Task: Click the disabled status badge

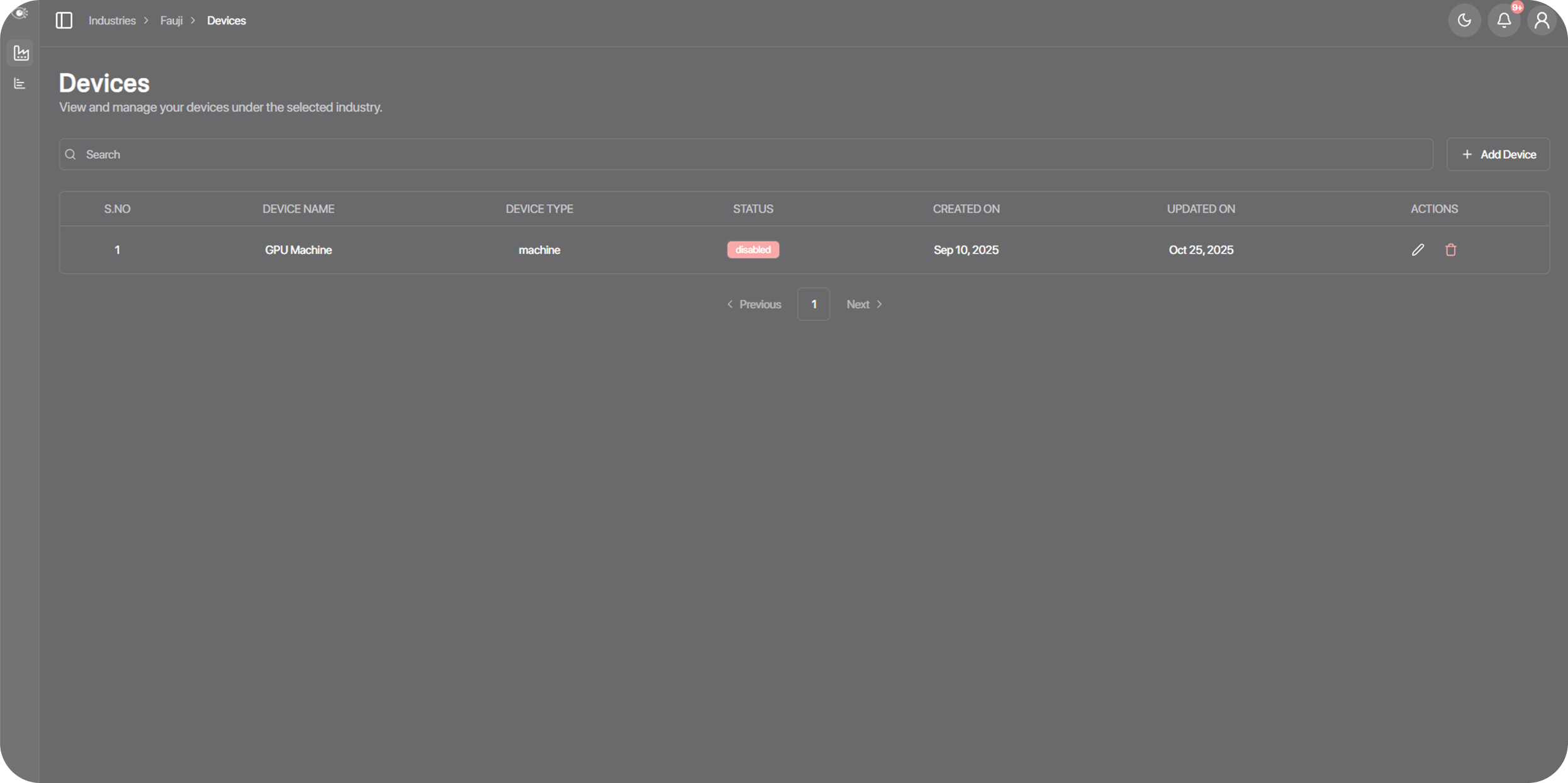Action: [x=753, y=250]
